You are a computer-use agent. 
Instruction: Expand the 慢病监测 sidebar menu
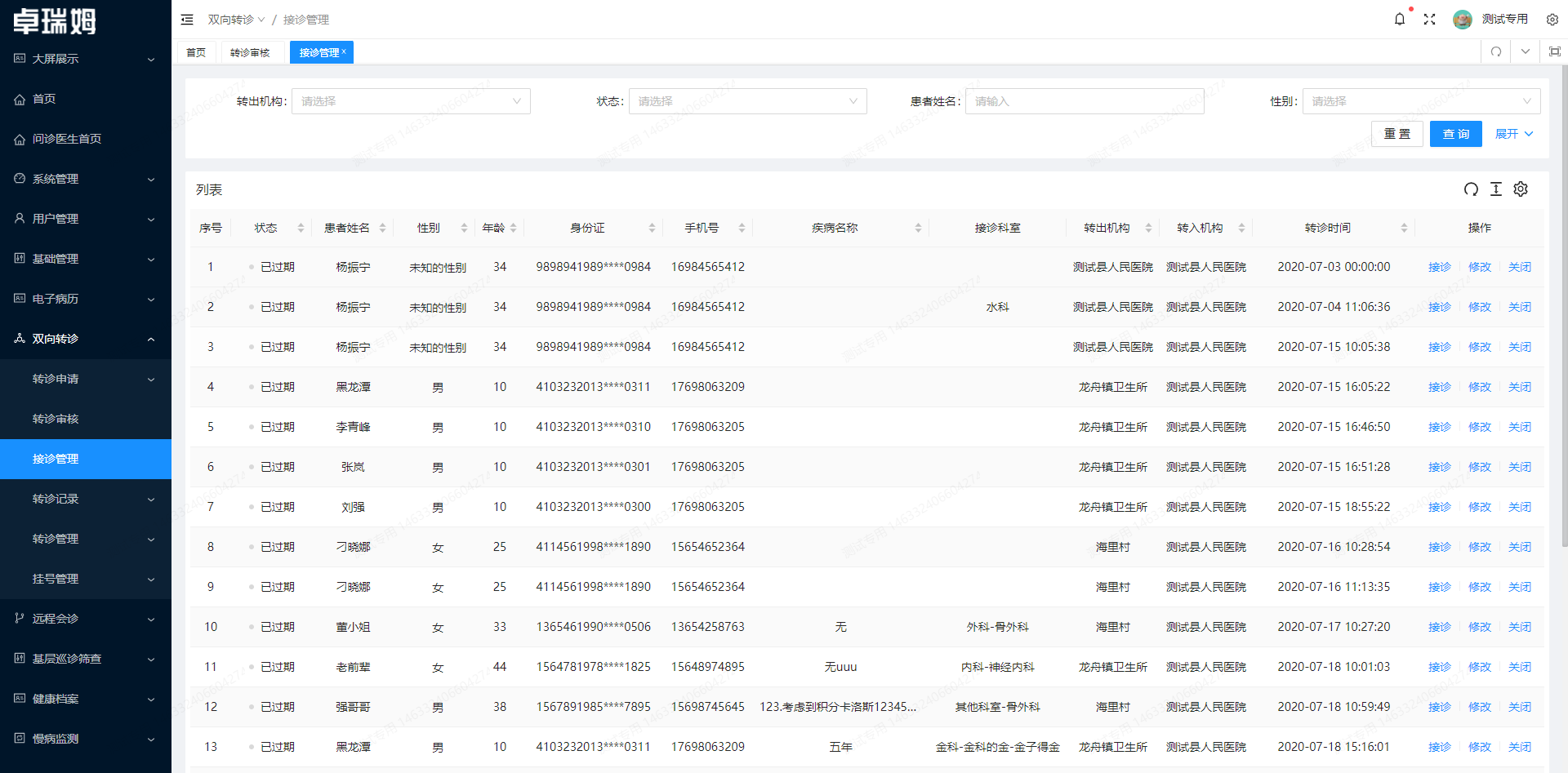[x=86, y=739]
